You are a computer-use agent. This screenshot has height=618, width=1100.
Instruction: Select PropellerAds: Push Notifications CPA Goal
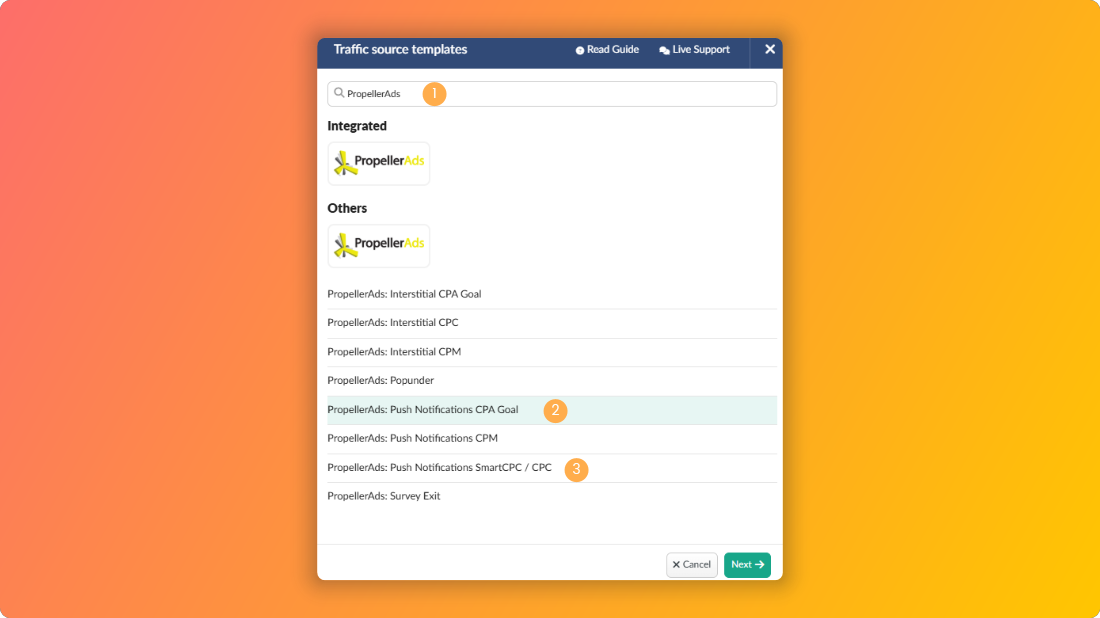(x=551, y=410)
